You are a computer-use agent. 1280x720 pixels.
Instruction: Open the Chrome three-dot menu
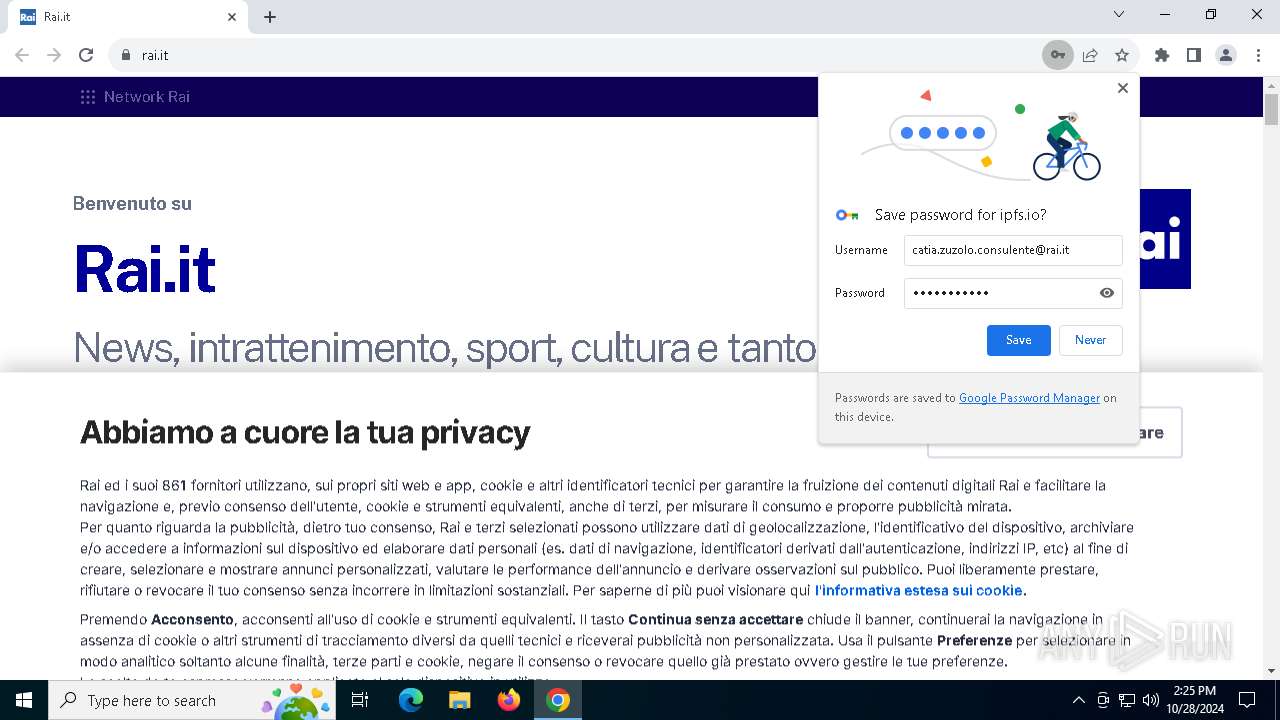(1258, 55)
